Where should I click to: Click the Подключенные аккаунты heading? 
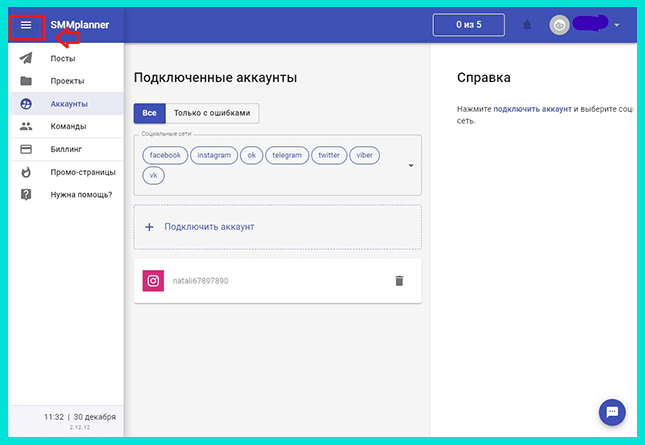(216, 77)
